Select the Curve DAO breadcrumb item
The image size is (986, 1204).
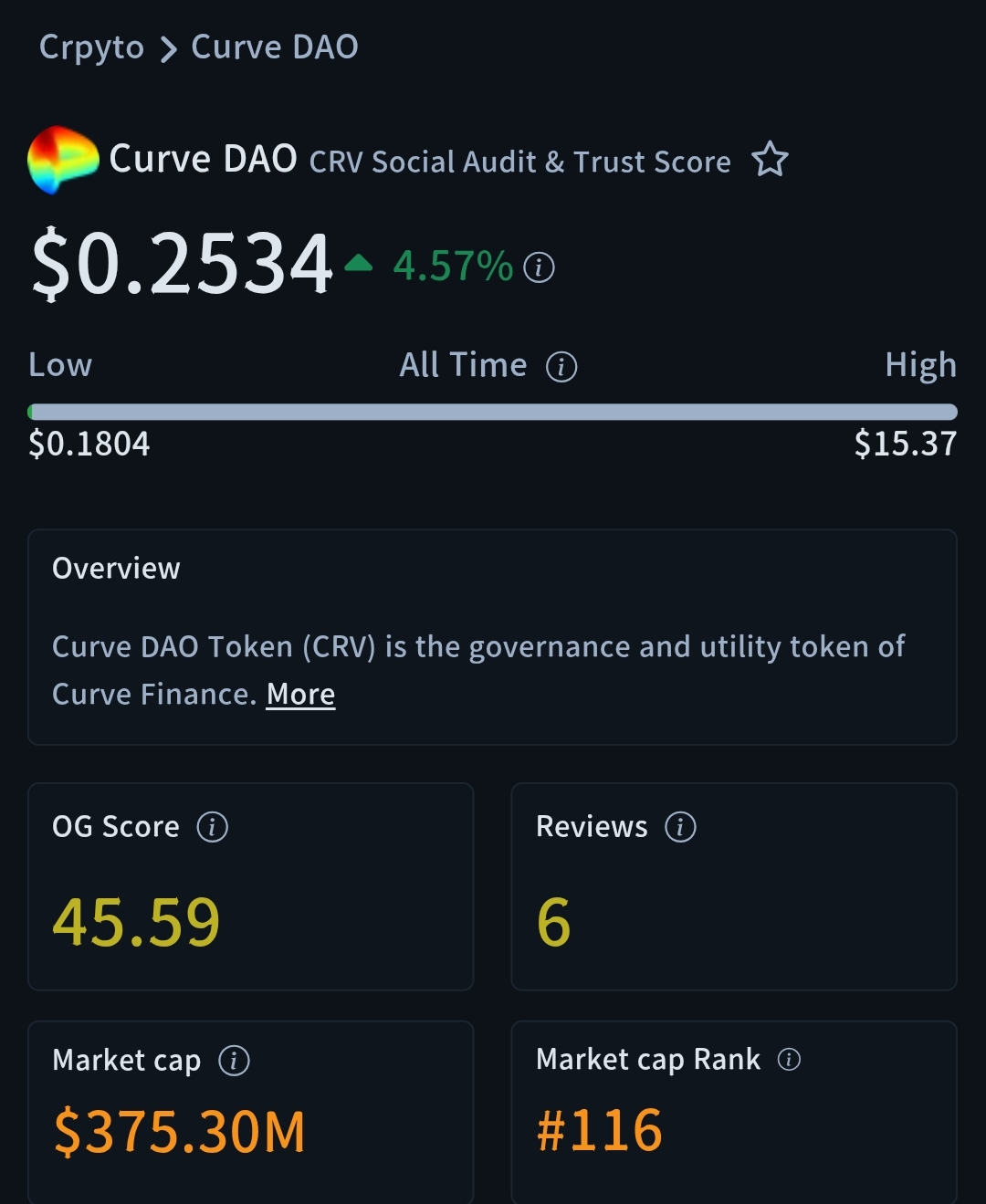274,47
